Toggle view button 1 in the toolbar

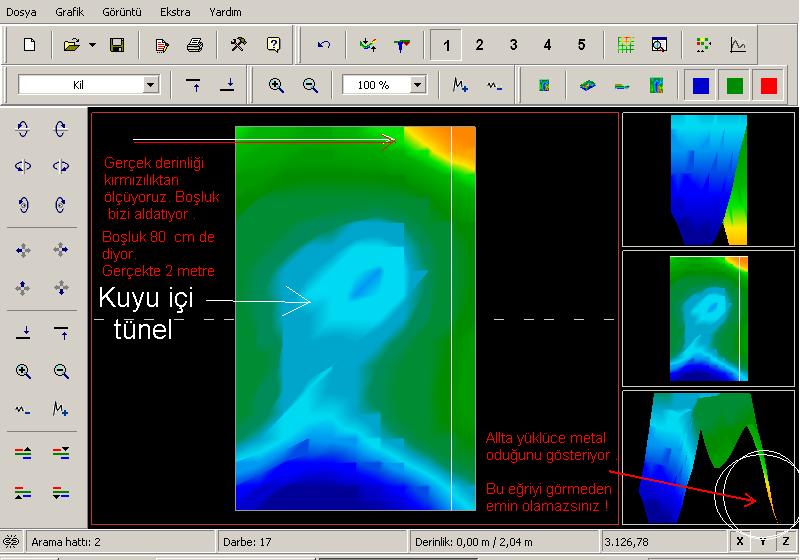[x=446, y=45]
